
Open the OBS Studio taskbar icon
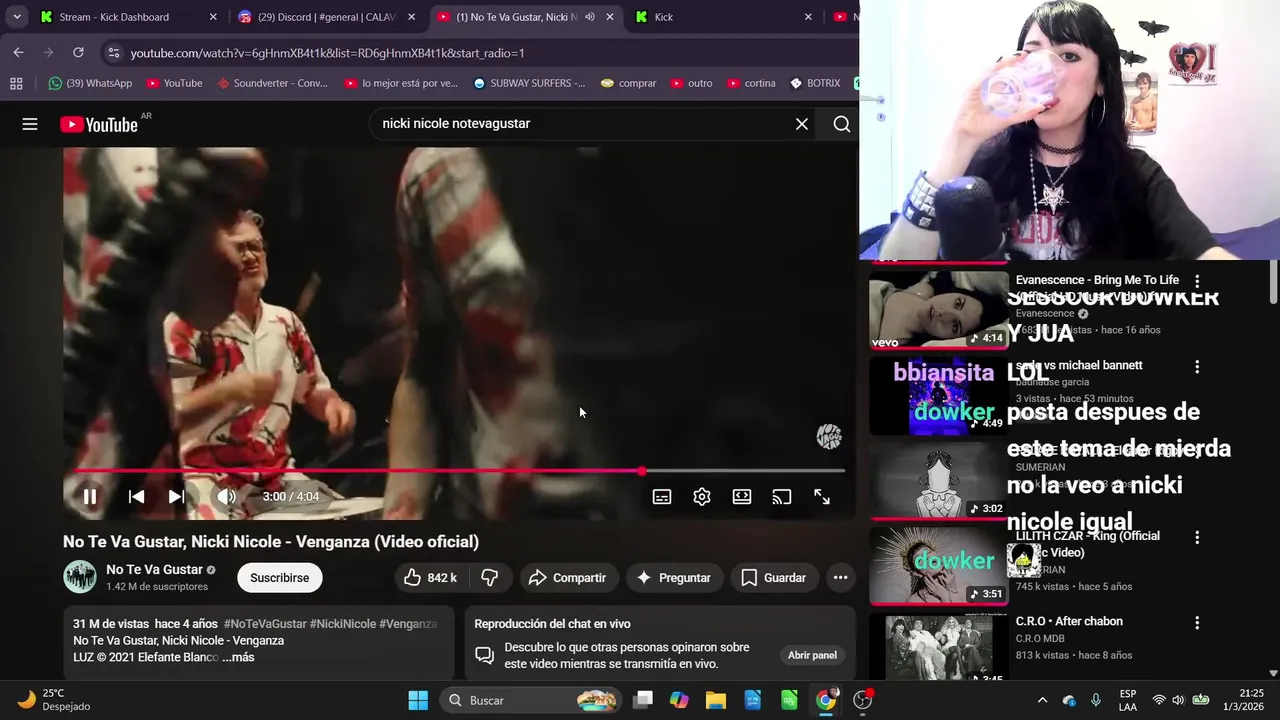coord(863,700)
